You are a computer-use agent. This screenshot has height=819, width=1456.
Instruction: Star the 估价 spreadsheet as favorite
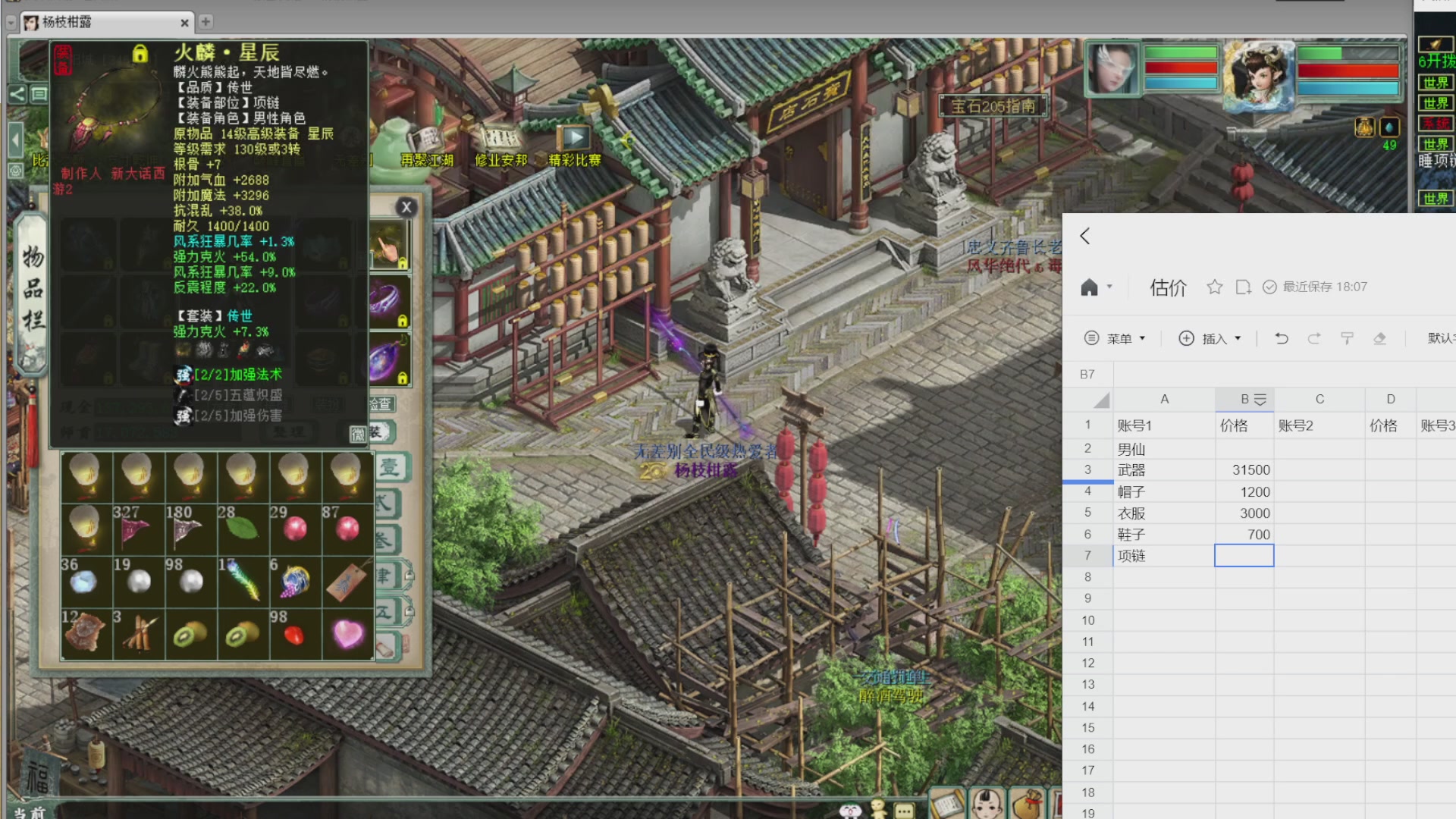(1215, 287)
